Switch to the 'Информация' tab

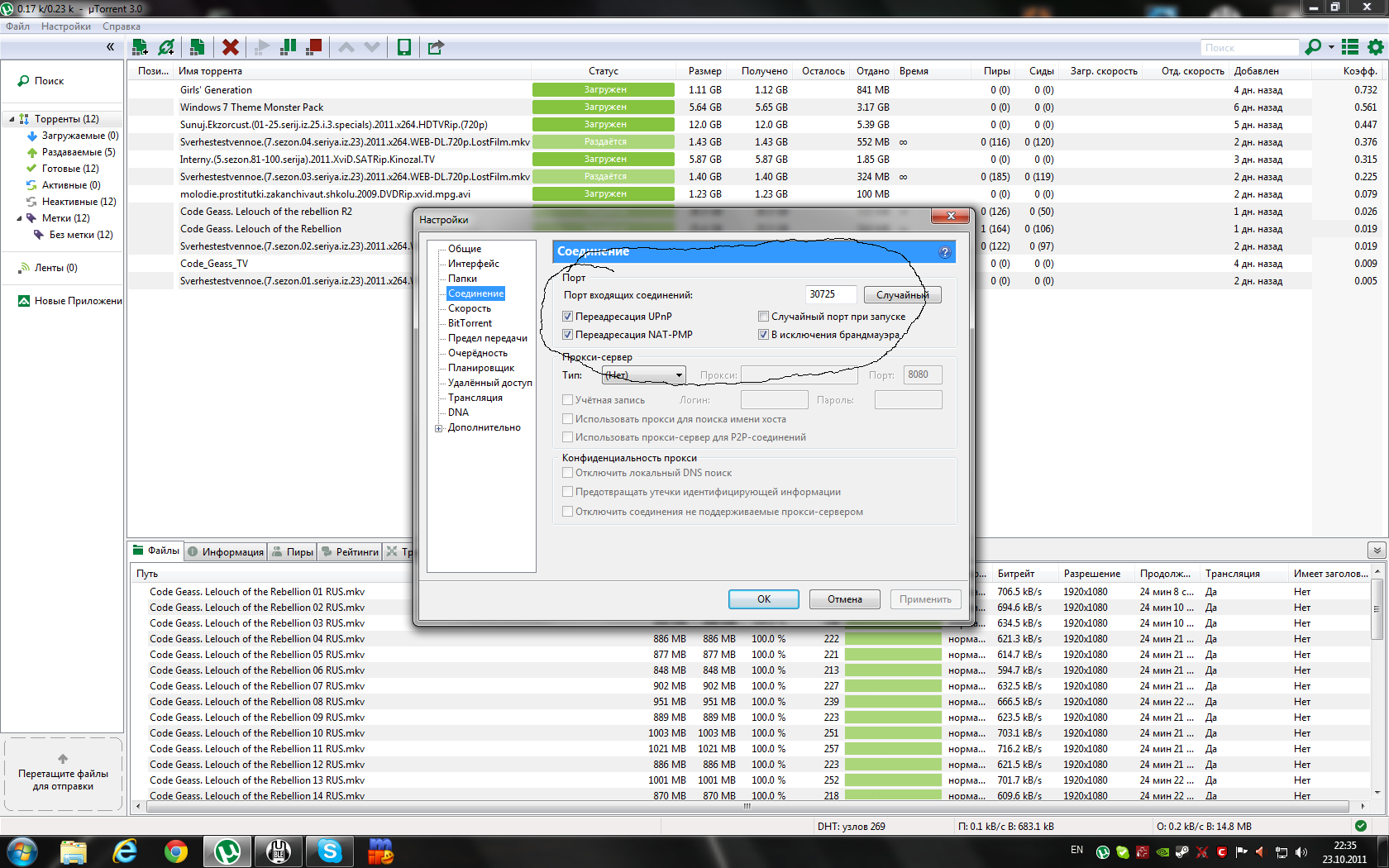[x=226, y=551]
